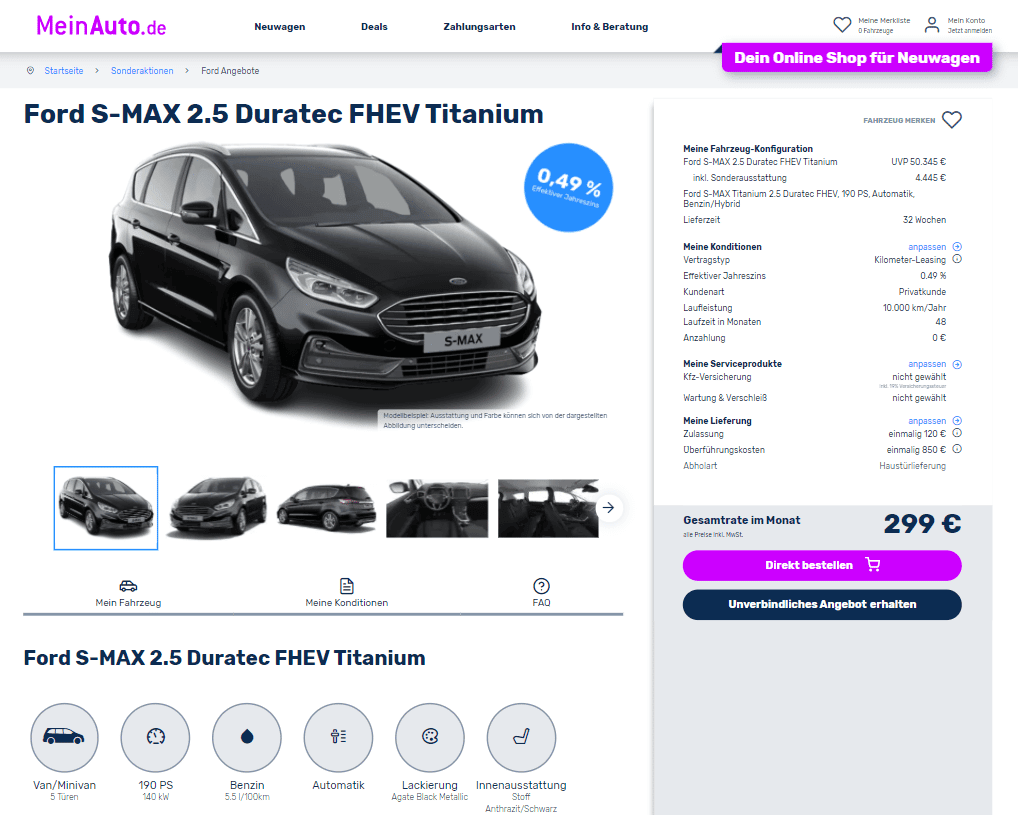Open the Mein Konto user icon
Viewport: 1018px width, 815px height.
click(x=932, y=25)
